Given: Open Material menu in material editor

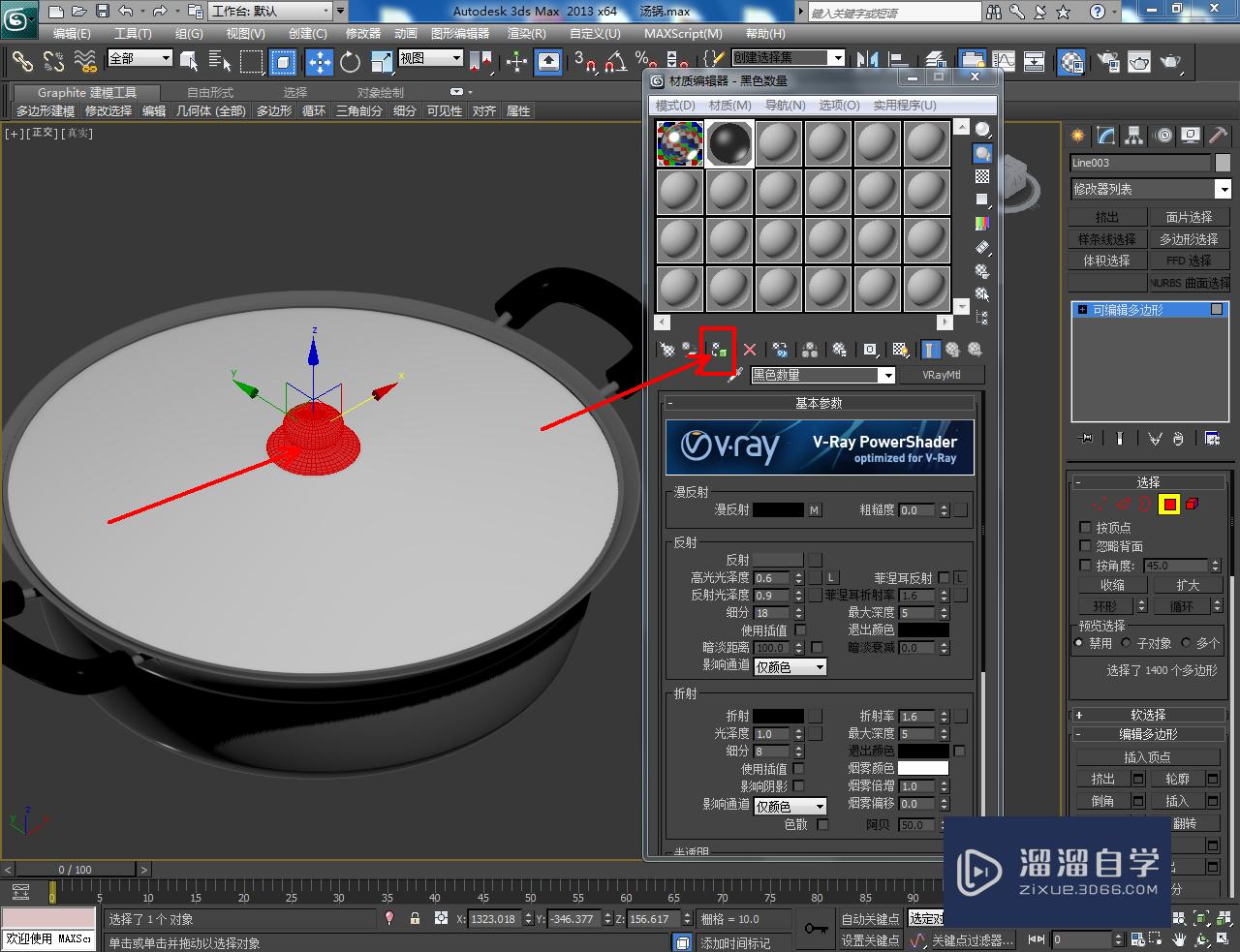Looking at the screenshot, I should [x=729, y=105].
